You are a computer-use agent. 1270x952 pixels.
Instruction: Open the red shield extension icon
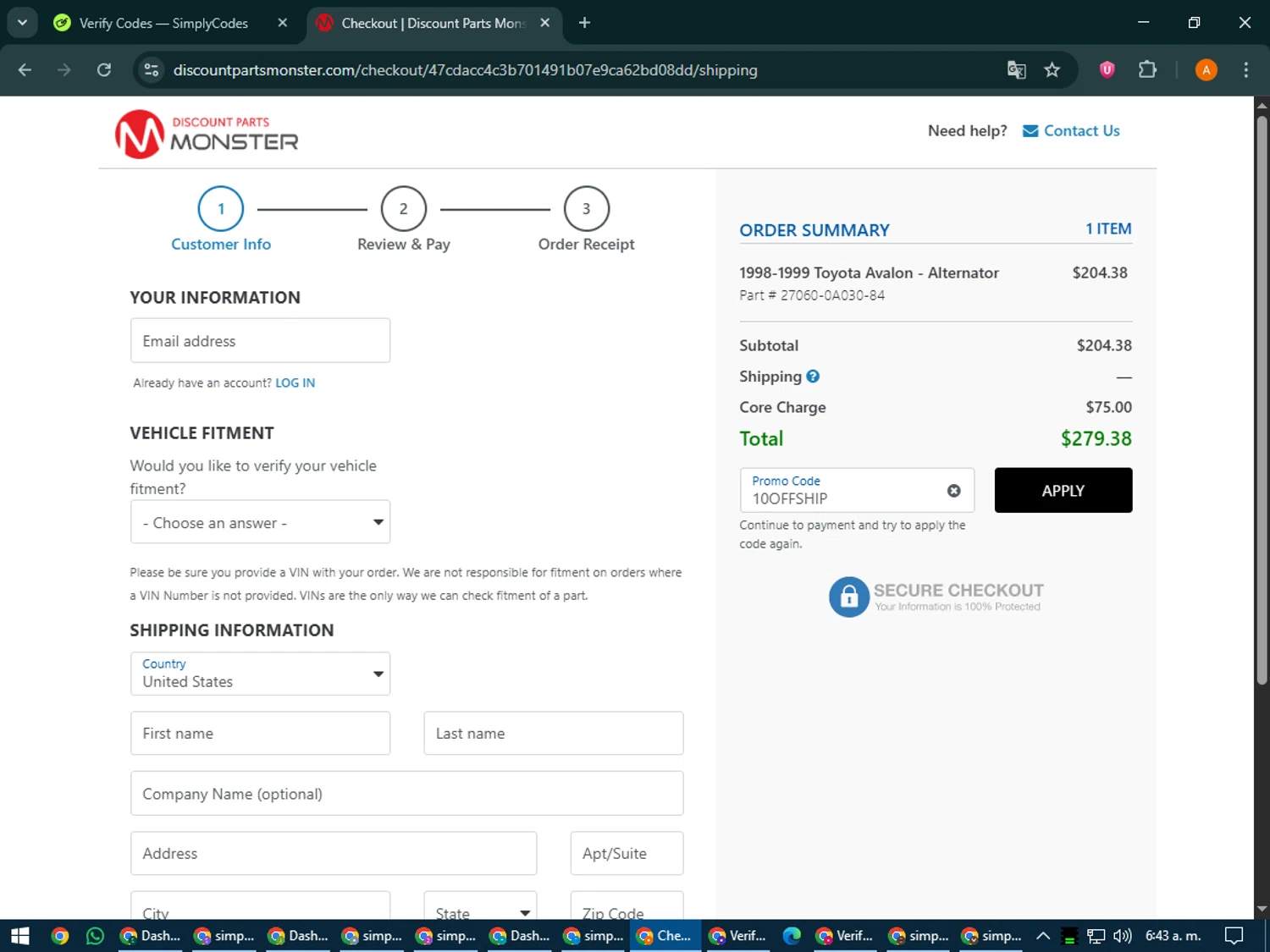(1107, 70)
